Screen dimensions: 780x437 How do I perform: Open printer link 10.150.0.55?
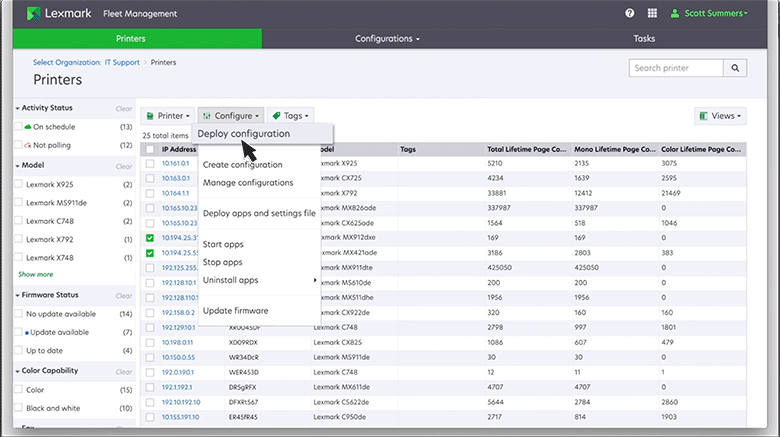click(x=178, y=356)
